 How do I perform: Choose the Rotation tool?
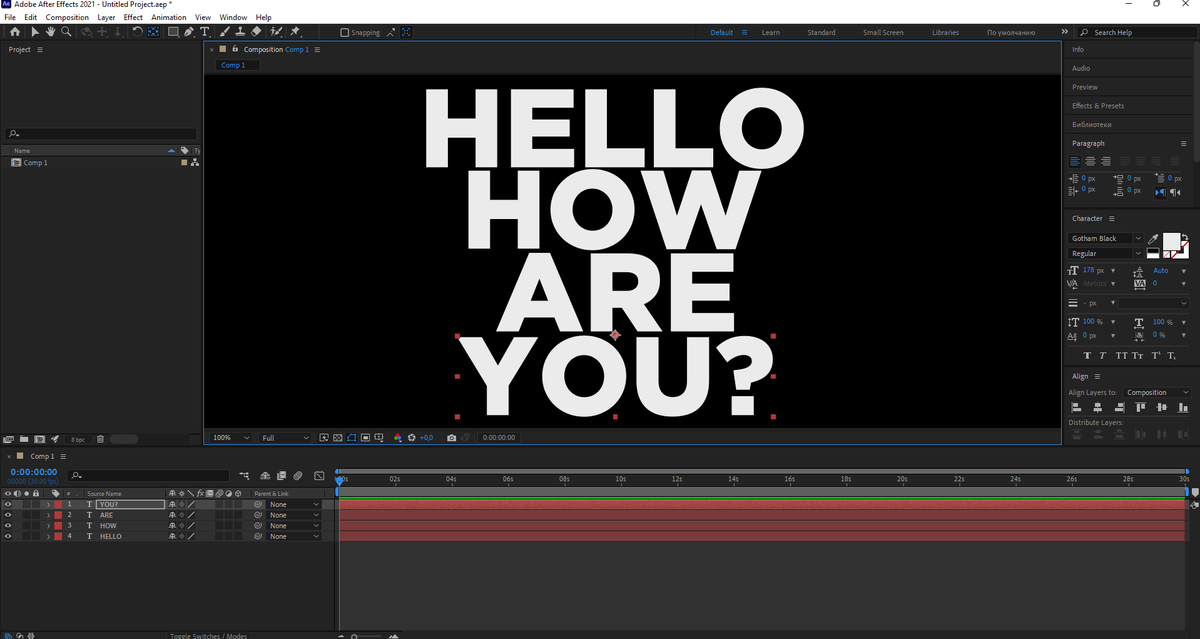[137, 32]
